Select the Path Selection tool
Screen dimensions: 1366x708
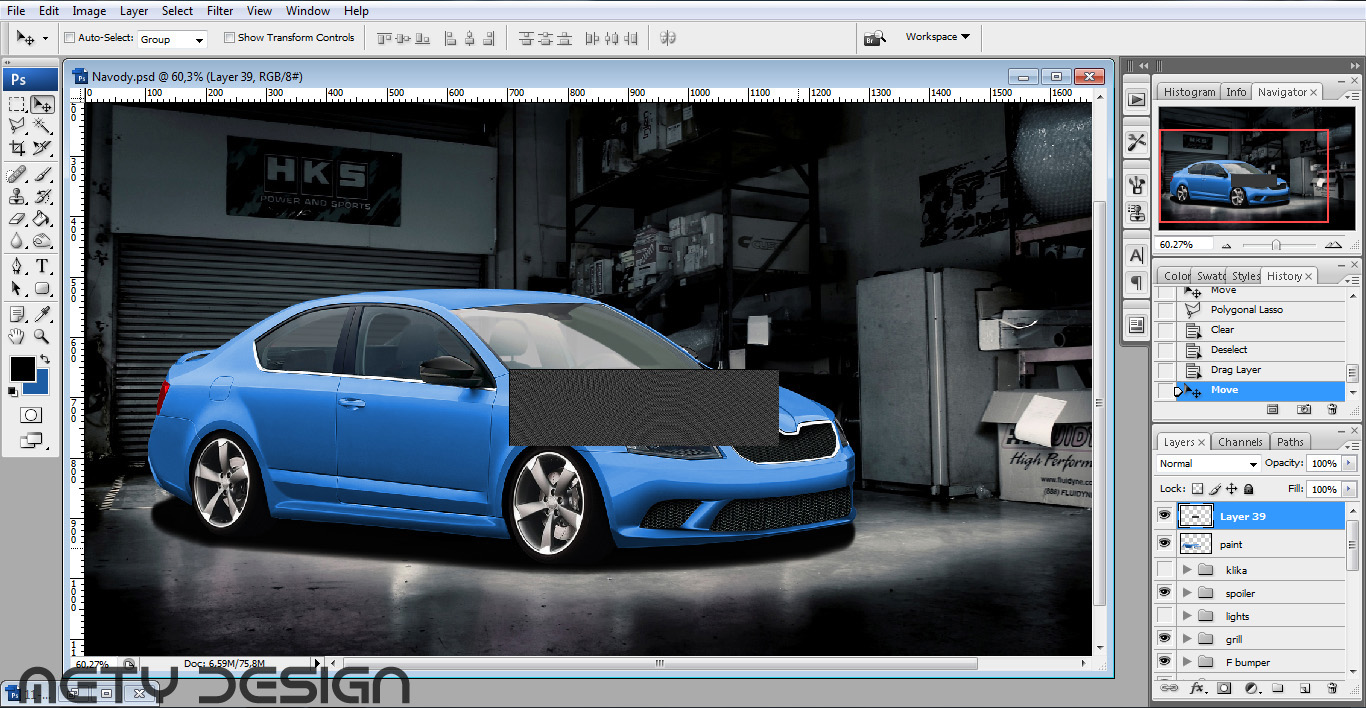pyautogui.click(x=17, y=288)
